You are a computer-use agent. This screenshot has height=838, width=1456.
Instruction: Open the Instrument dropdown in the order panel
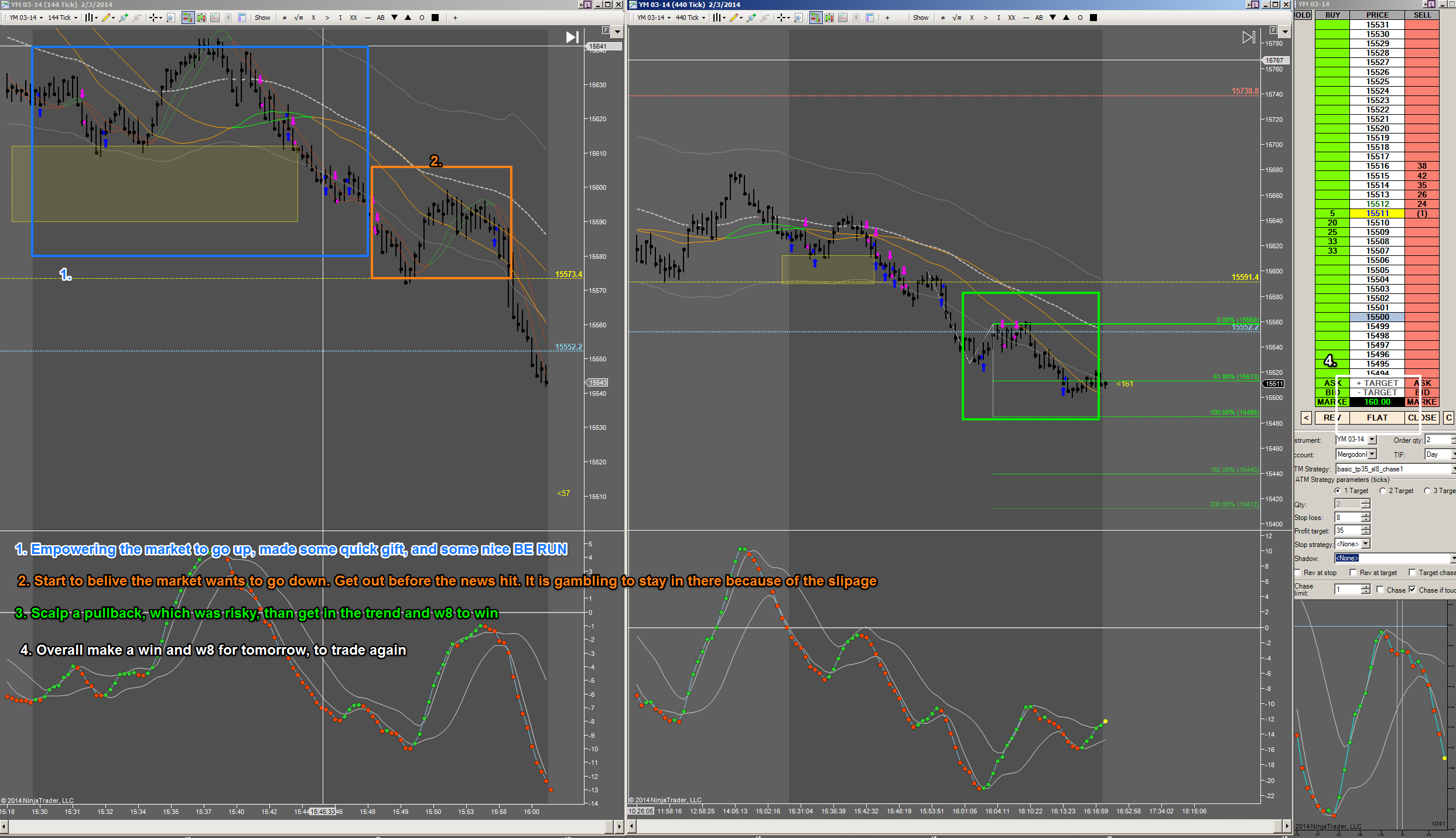point(1372,439)
